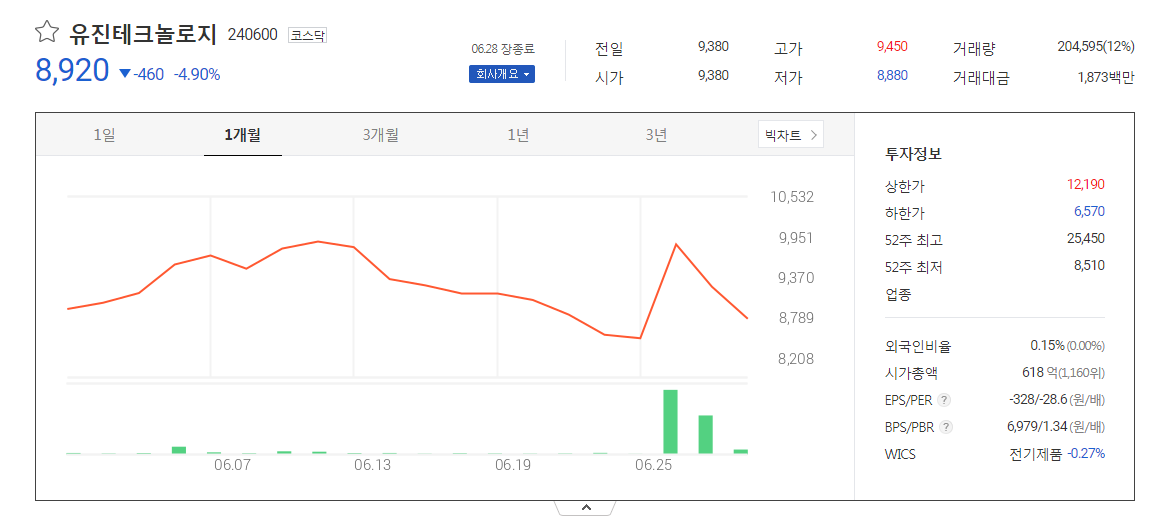The width and height of the screenshot is (1173, 530).
Task: Click the current price 8,920
Action: pos(72,70)
